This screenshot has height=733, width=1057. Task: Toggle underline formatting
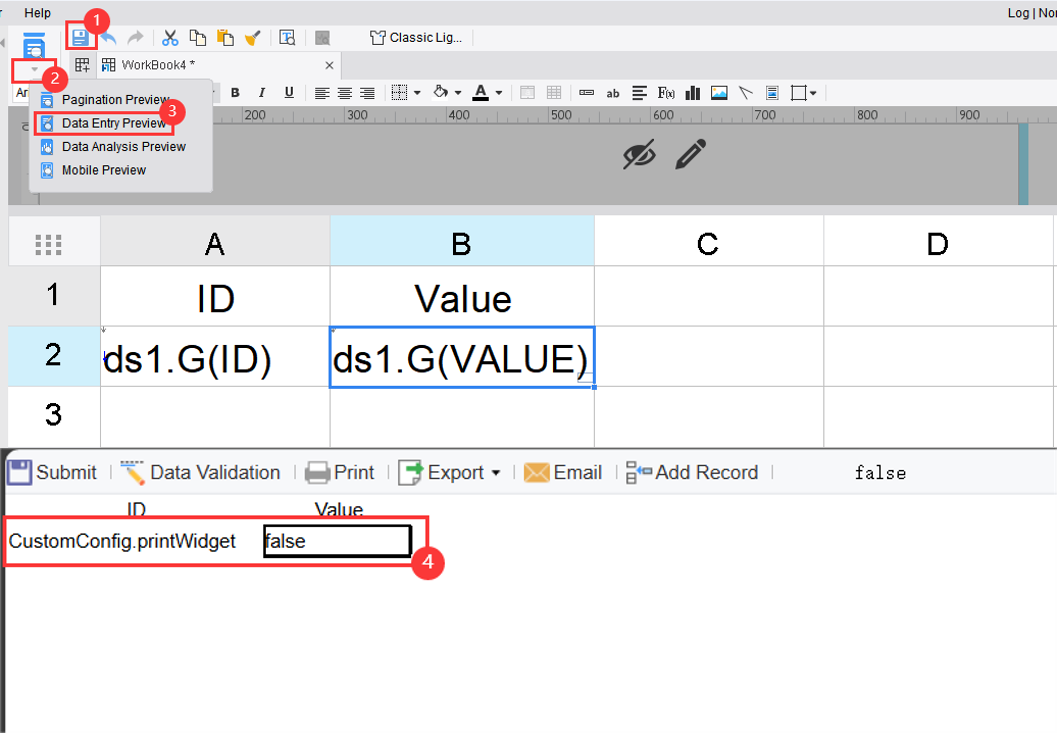[x=287, y=92]
